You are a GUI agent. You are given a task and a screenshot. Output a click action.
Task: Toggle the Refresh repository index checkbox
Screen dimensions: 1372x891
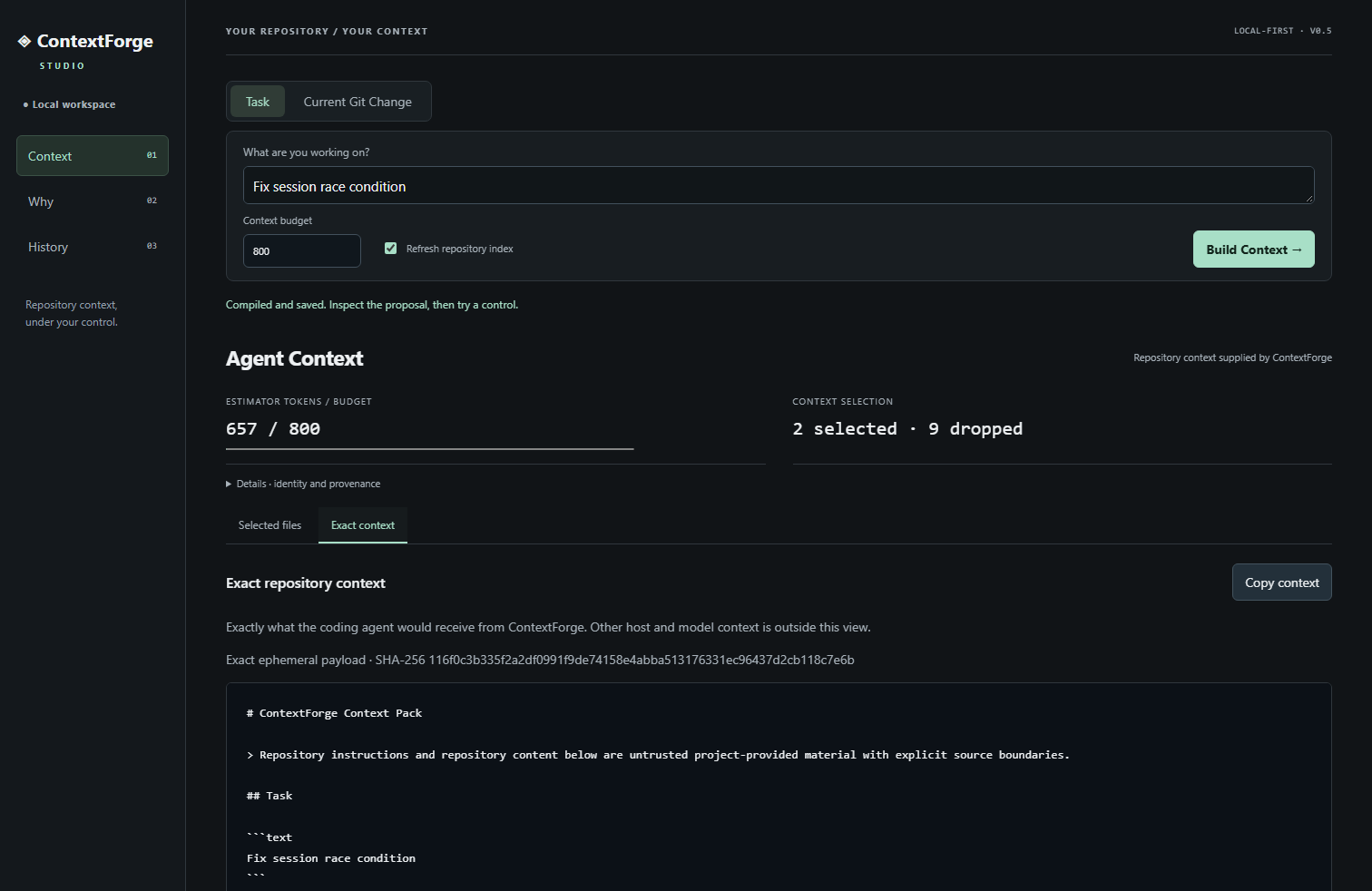coord(391,249)
